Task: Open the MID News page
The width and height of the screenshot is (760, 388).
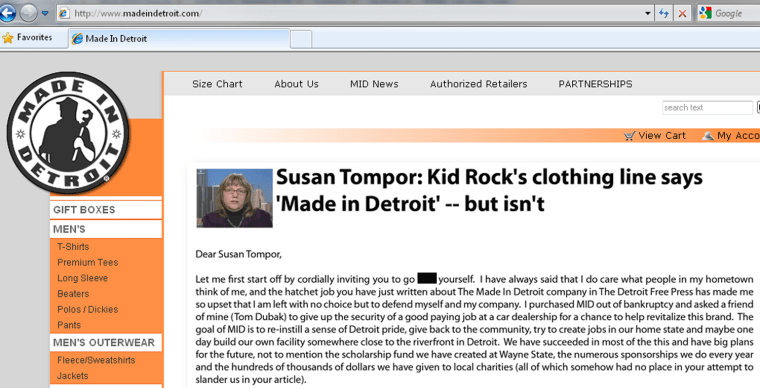Action: point(374,84)
